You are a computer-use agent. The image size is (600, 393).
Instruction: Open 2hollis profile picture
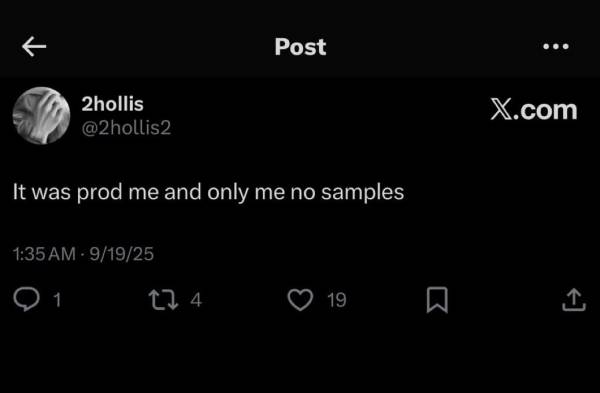click(x=41, y=116)
